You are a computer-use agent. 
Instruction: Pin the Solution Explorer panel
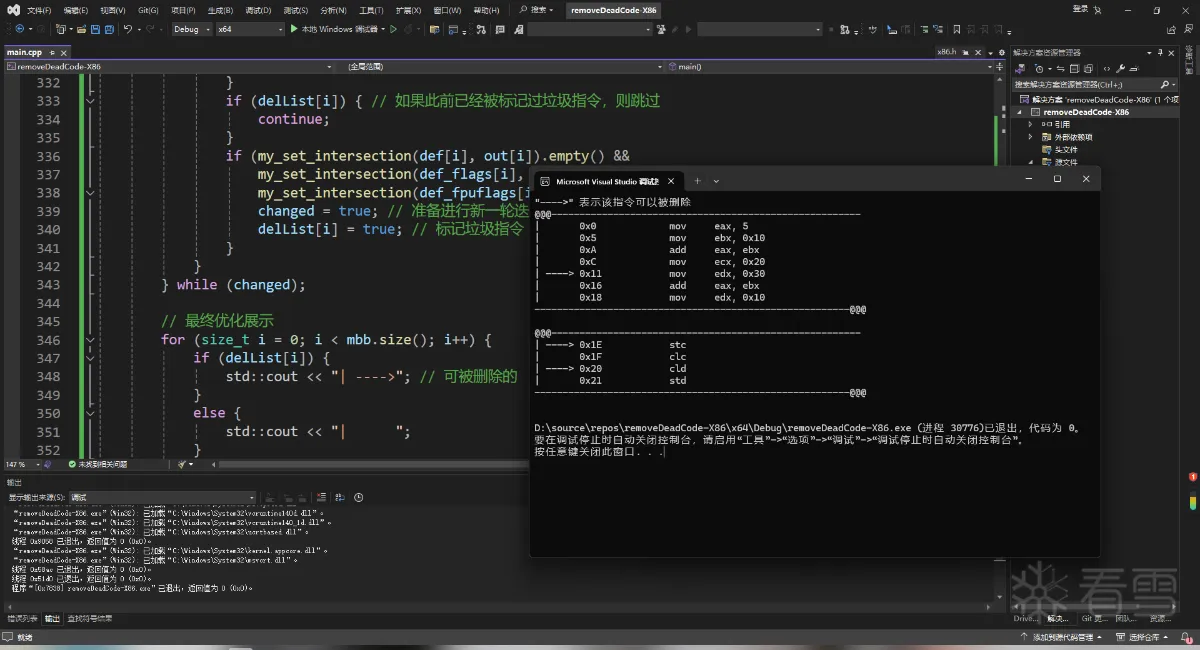[x=1161, y=51]
